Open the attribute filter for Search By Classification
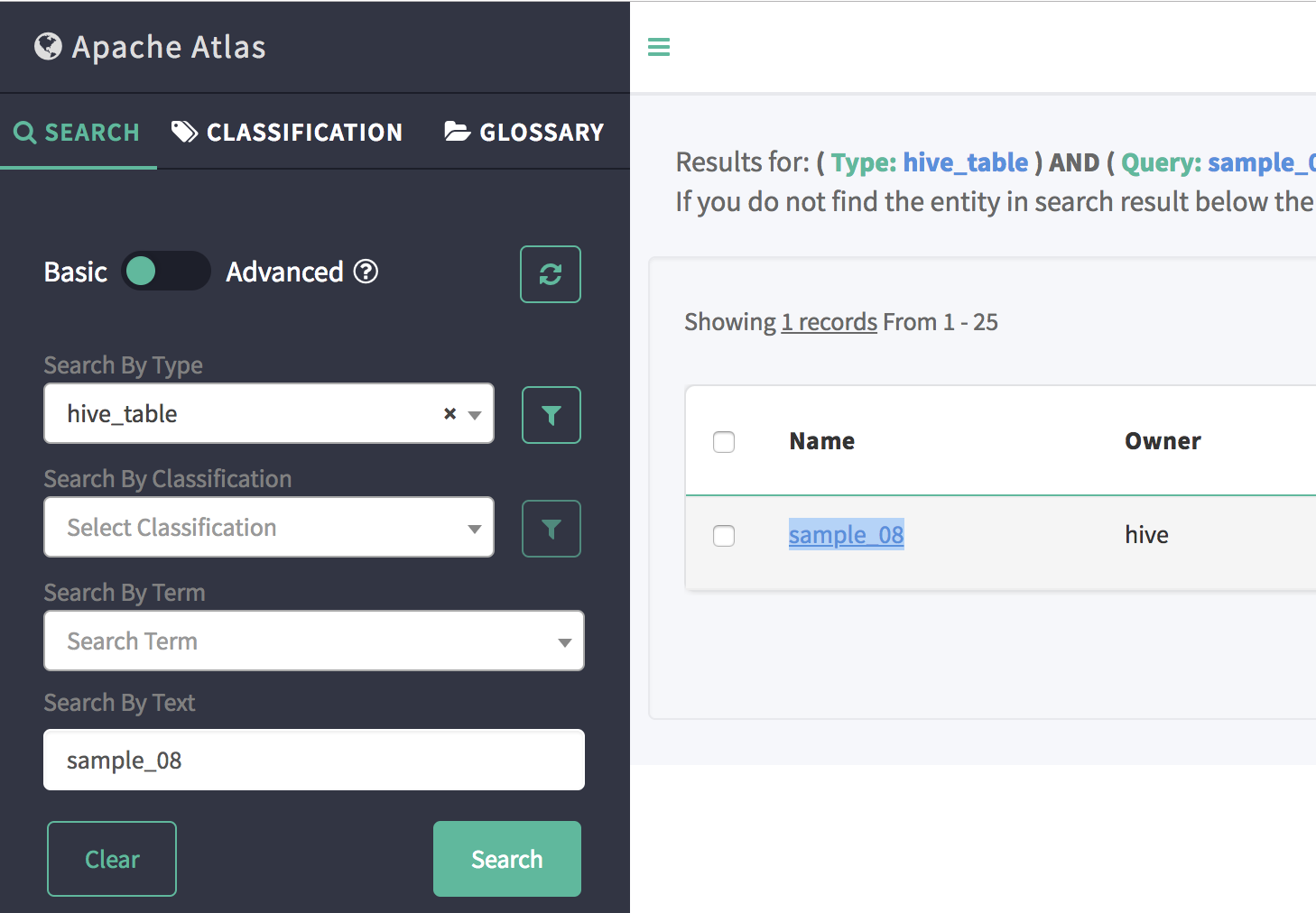Screen dimensions: 1316x913 [551, 529]
